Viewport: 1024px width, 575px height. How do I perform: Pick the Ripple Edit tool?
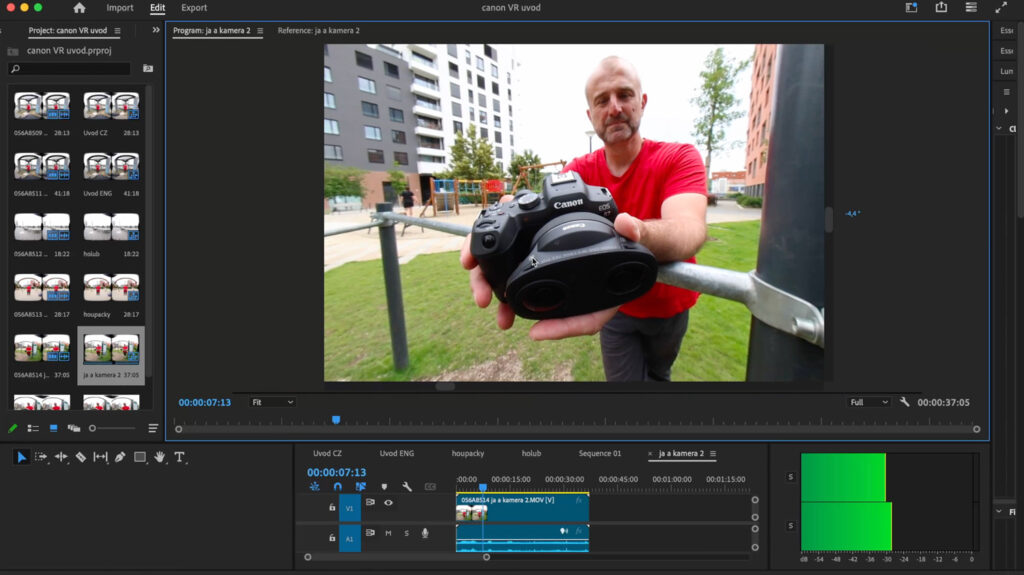click(61, 457)
